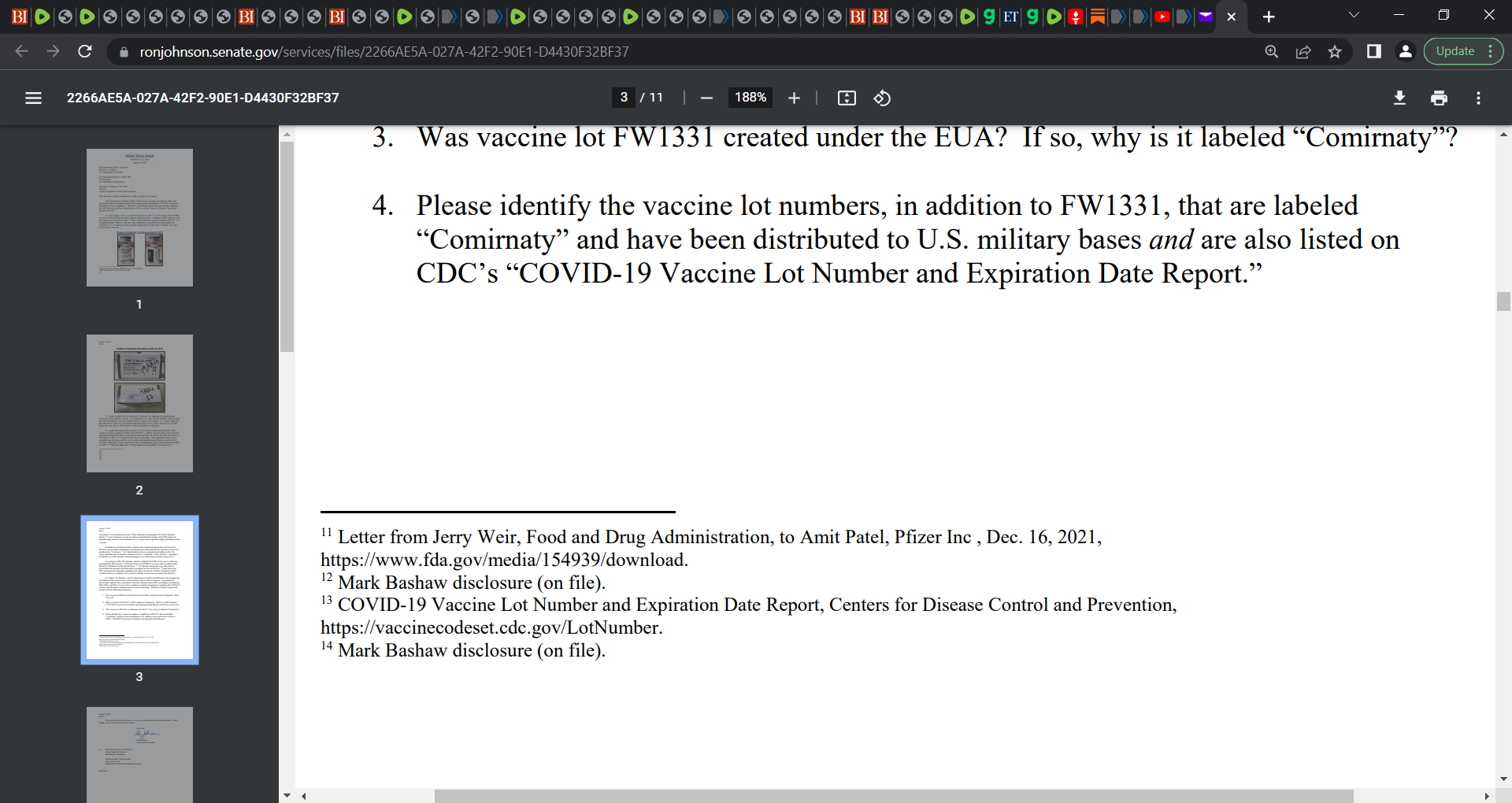This screenshot has width=1512, height=803.
Task: Click the document title 2266AE5A-027A-42F2
Action: (x=202, y=98)
